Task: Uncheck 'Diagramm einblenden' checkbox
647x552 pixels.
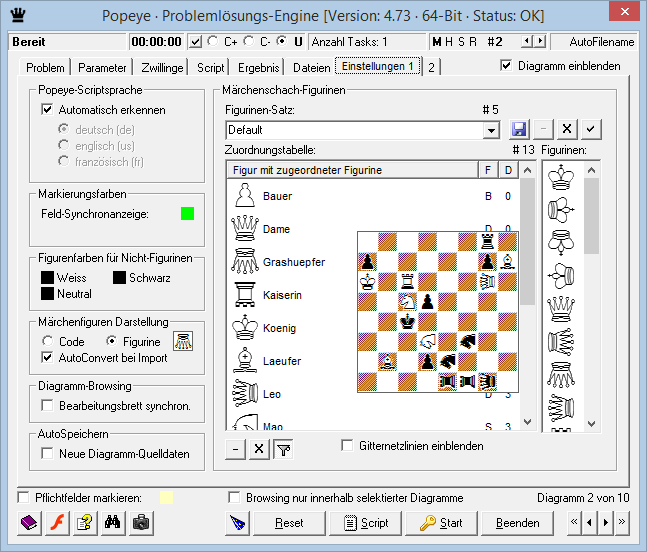Action: pos(506,66)
